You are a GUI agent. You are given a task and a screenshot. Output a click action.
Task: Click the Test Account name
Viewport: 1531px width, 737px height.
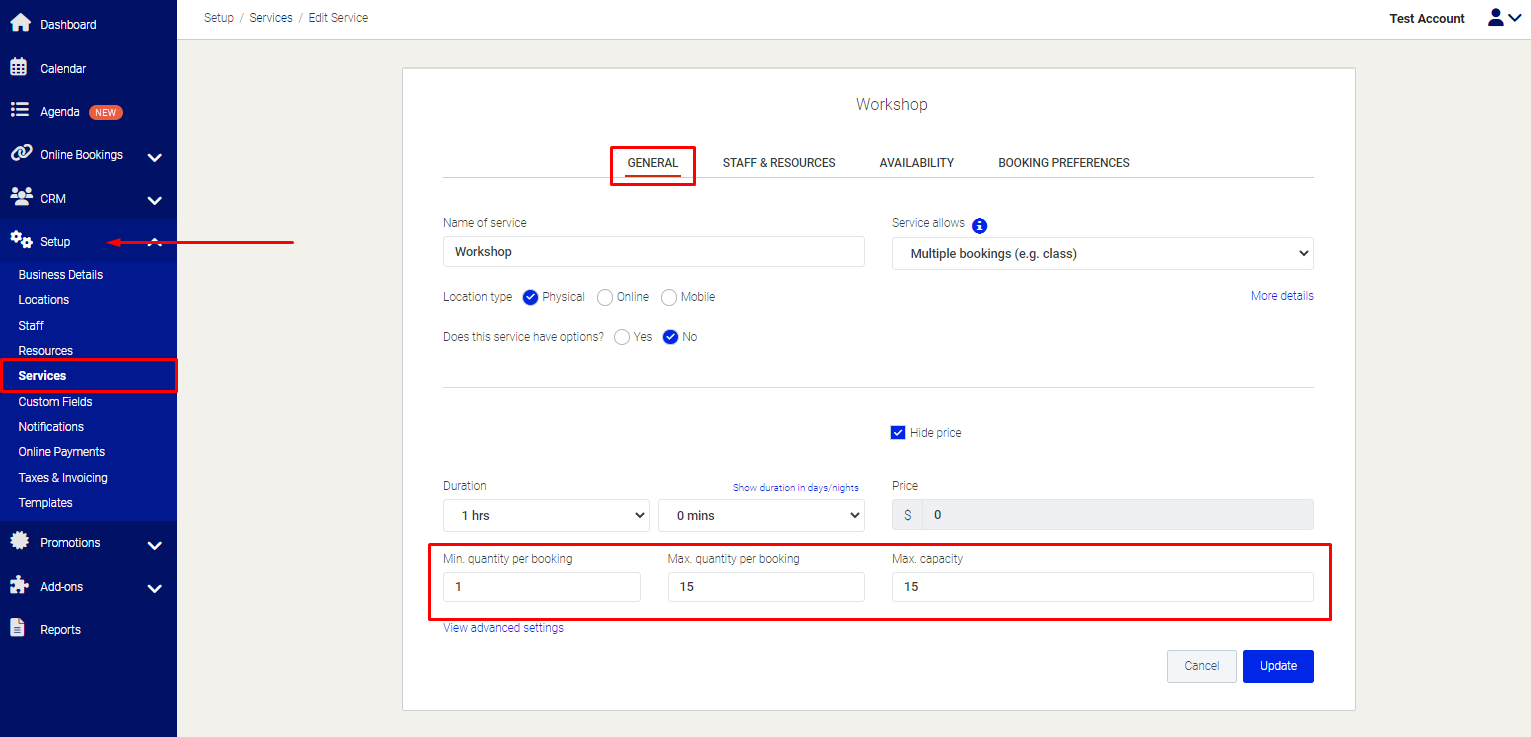(x=1427, y=19)
